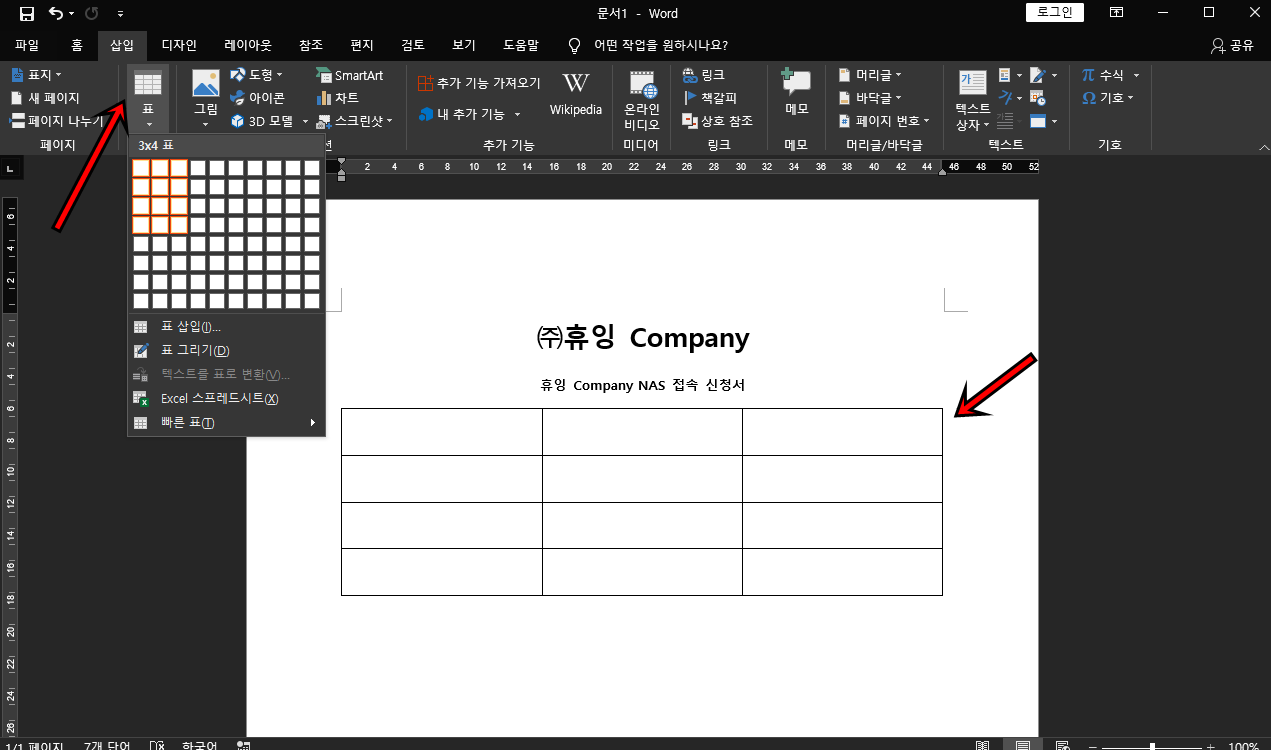Insert a 새 페이지 blank page
The width and height of the screenshot is (1271, 750).
coord(45,98)
